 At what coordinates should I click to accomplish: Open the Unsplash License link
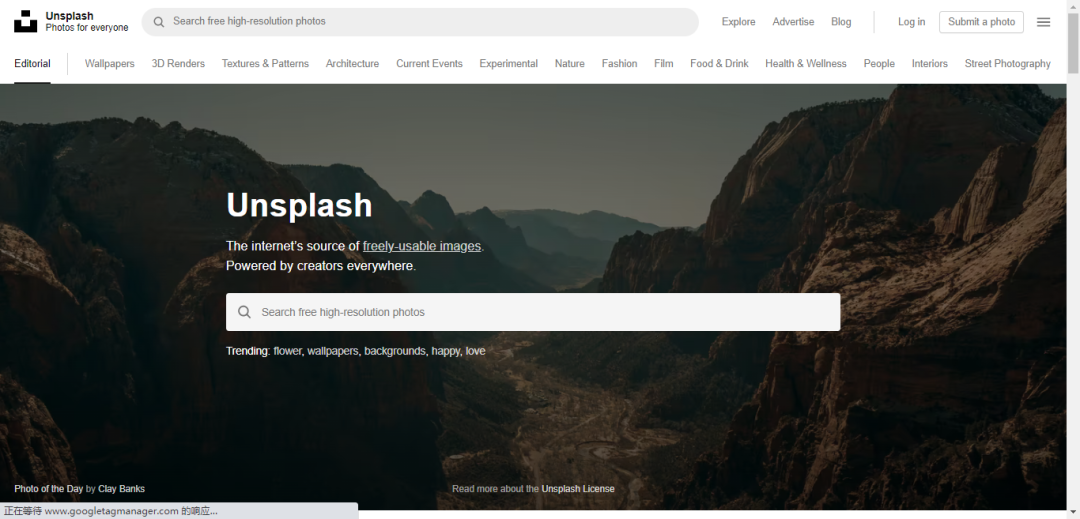[x=578, y=489]
